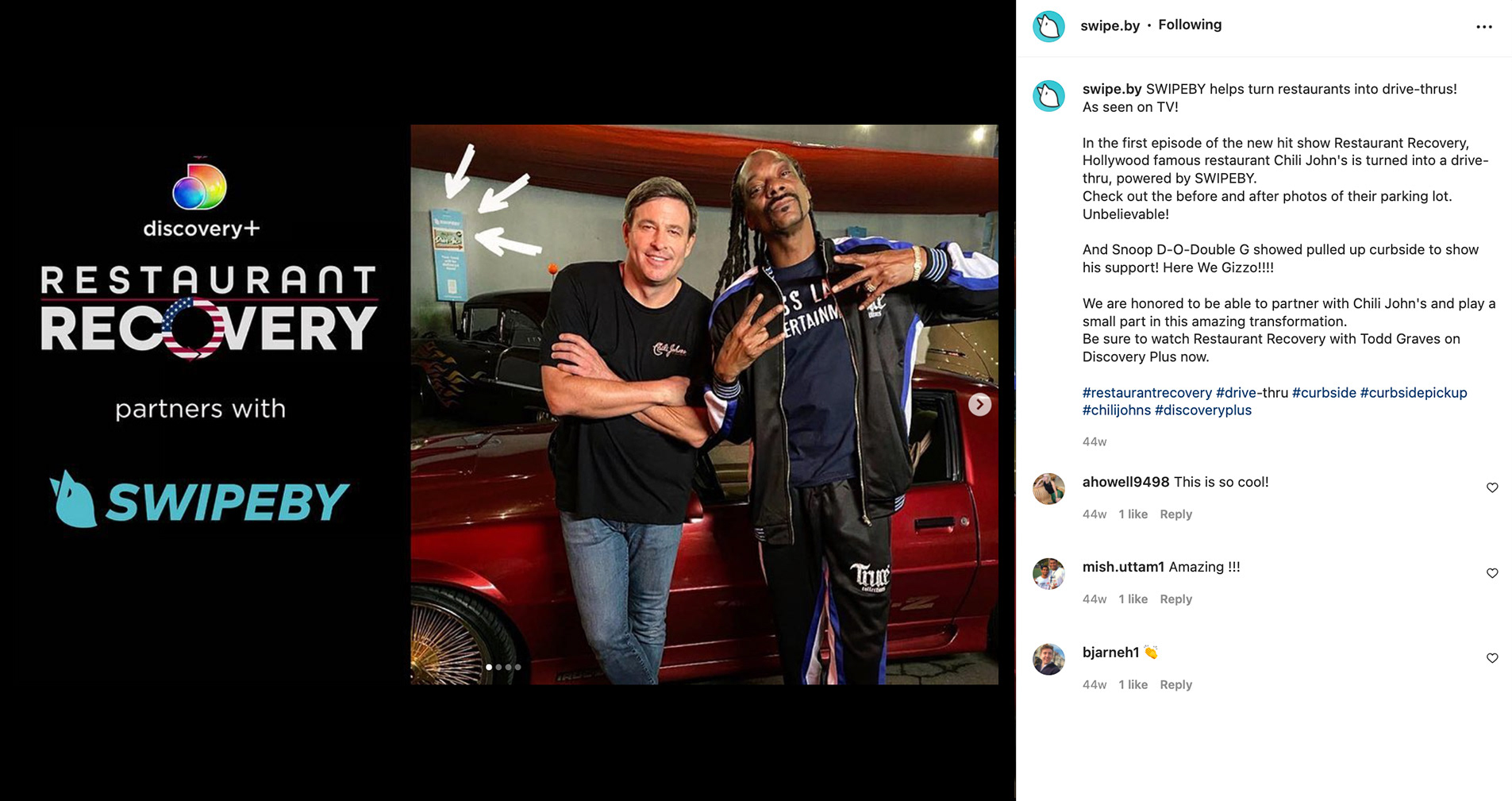
Task: Reply to ahowell9498's comment
Action: pos(1175,514)
